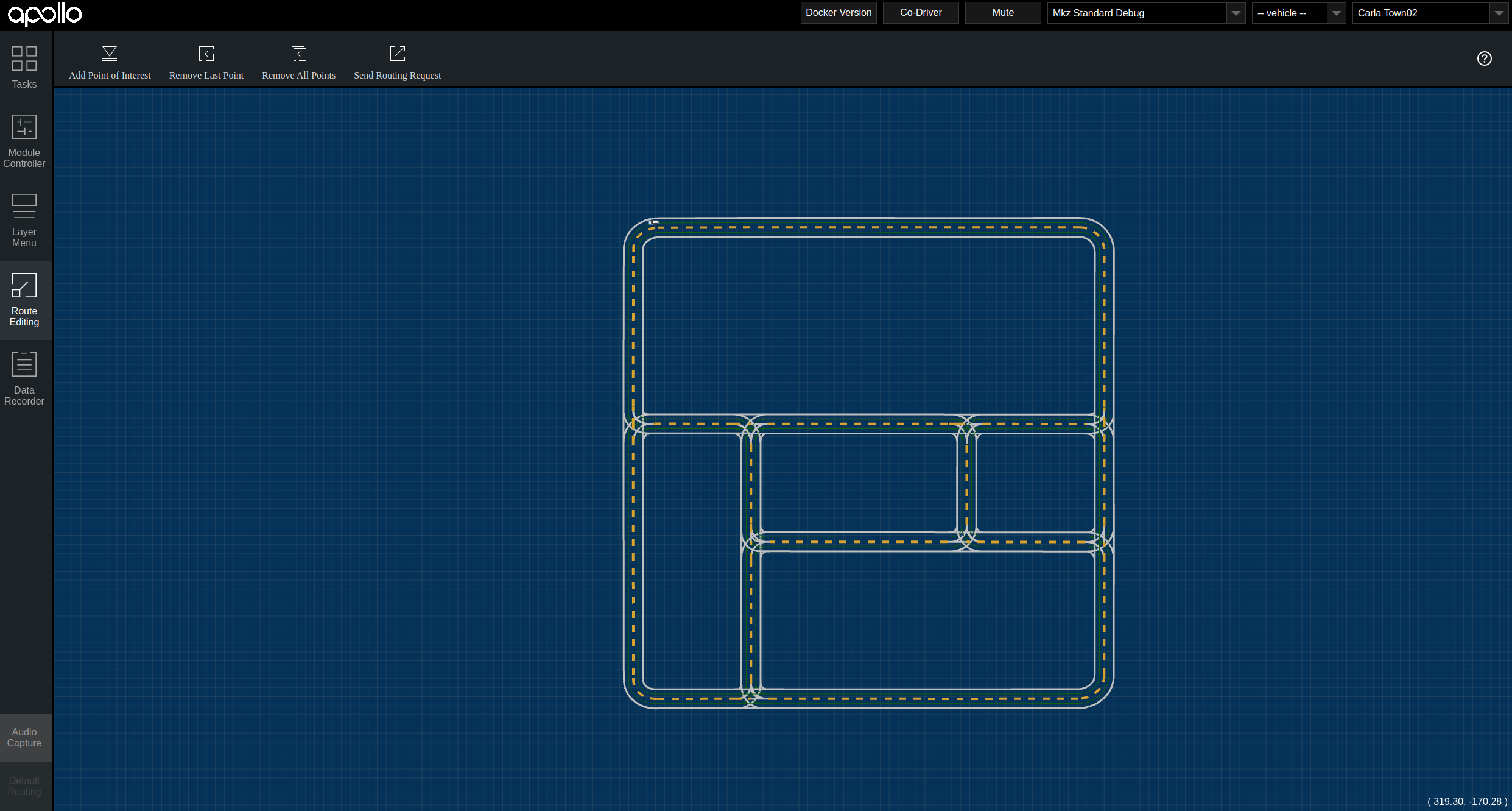Expand the vehicle selection dropdown
The width and height of the screenshot is (1512, 811).
[x=1297, y=13]
